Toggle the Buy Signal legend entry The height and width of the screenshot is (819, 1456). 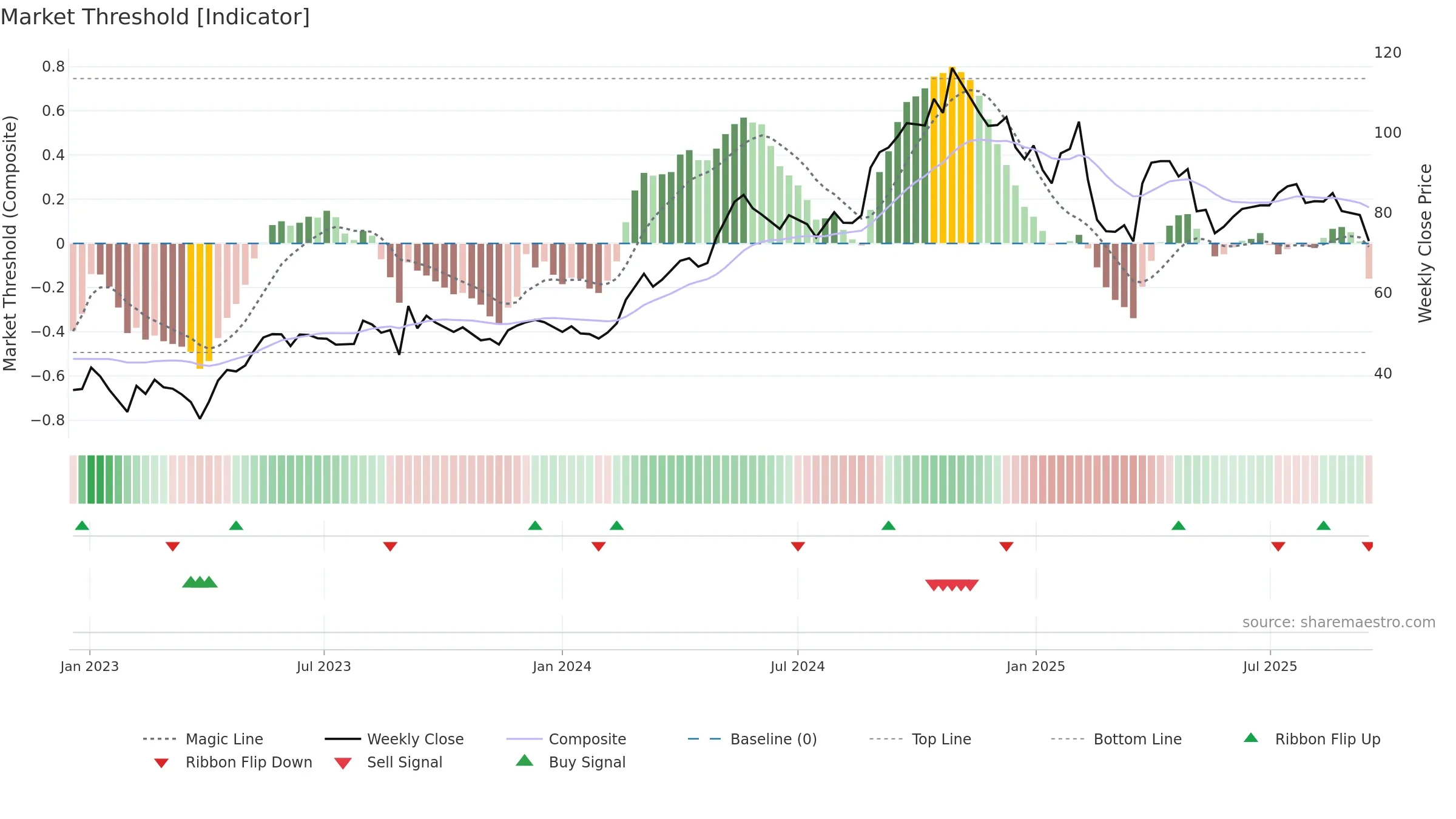[x=570, y=762]
